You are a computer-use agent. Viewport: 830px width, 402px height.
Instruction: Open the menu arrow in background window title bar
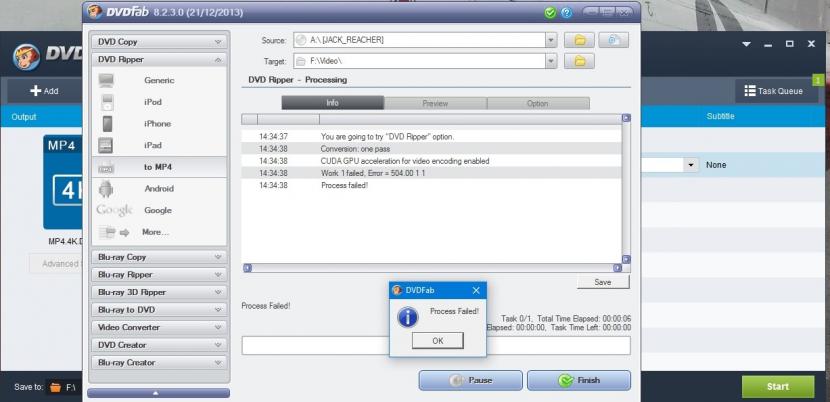pos(746,44)
